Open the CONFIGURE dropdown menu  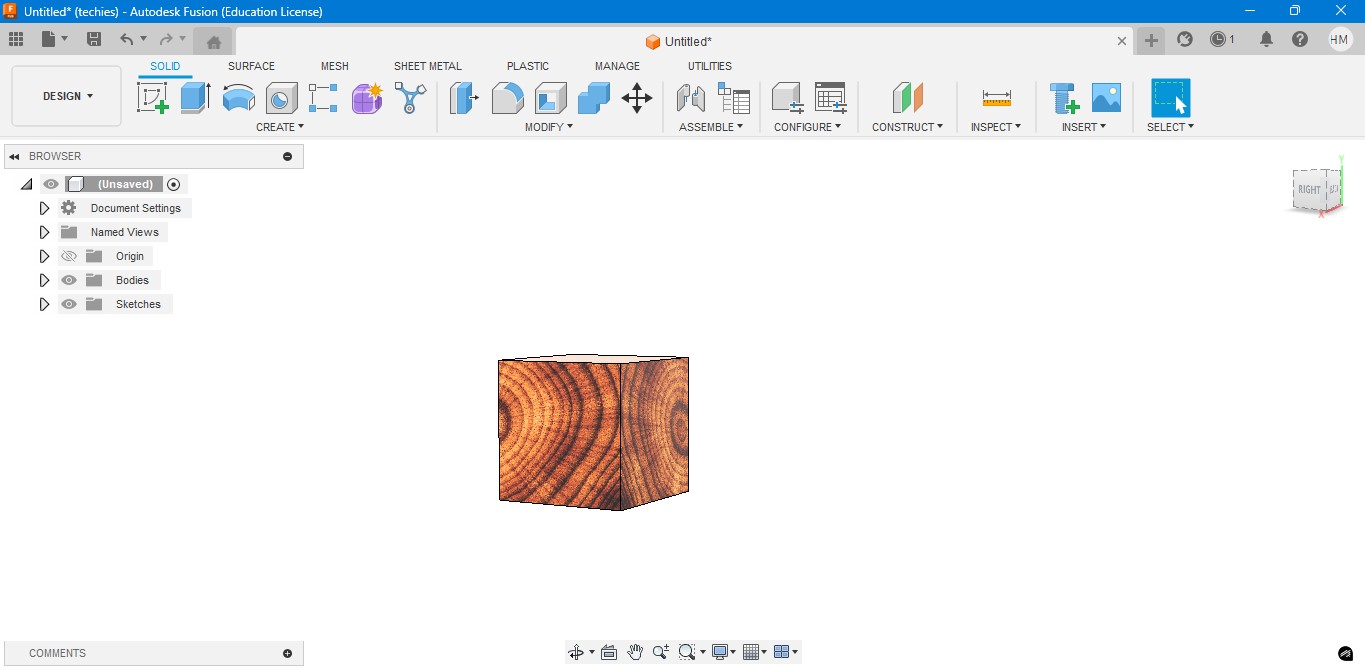808,127
